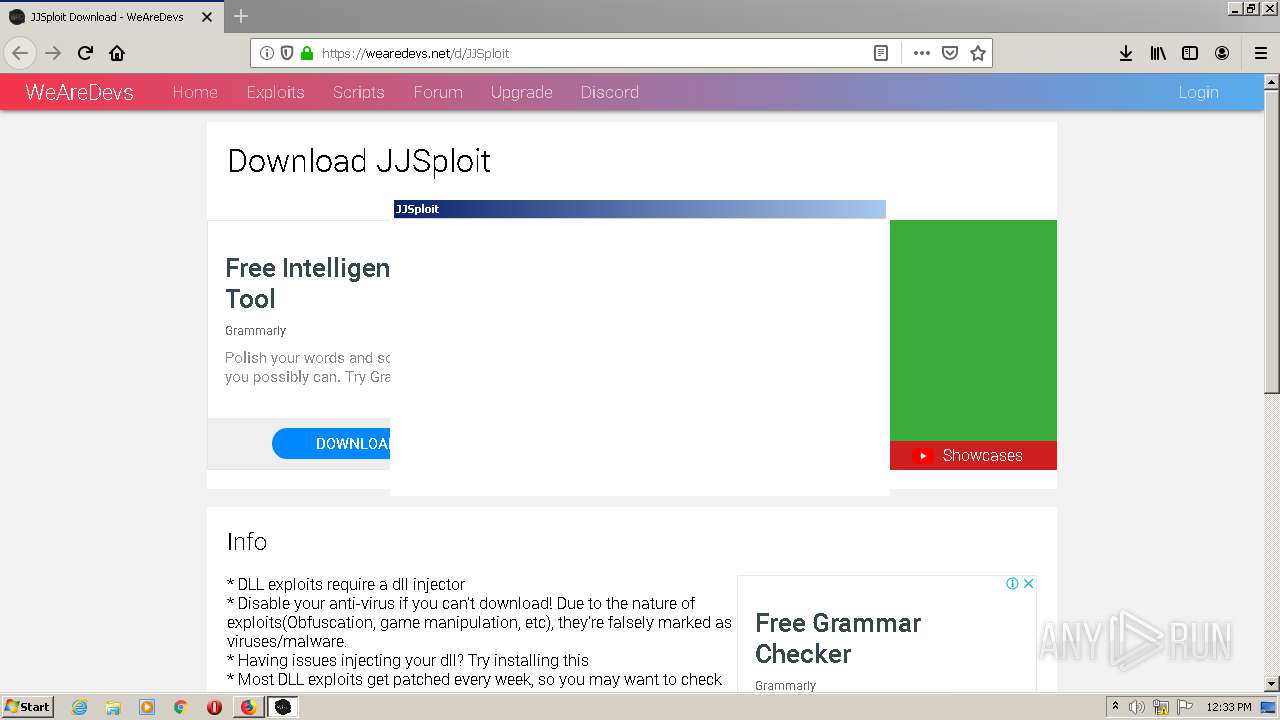Open the Firefox home page icon
1280x720 pixels.
pos(117,53)
